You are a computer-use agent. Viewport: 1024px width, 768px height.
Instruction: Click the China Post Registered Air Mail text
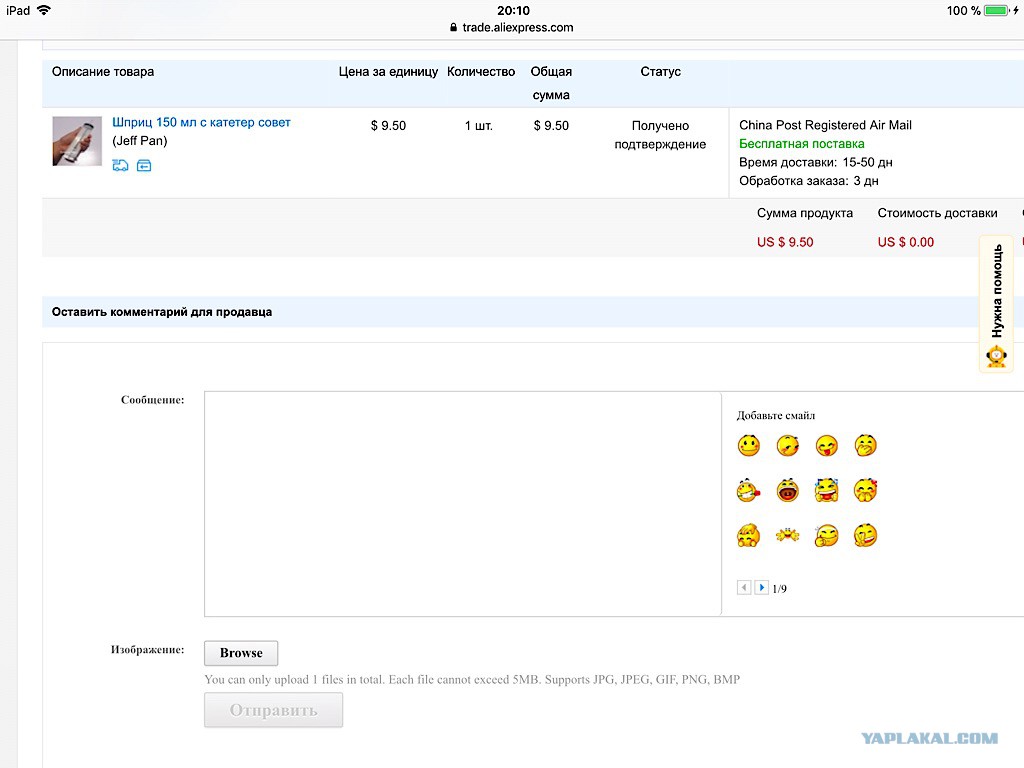(825, 125)
